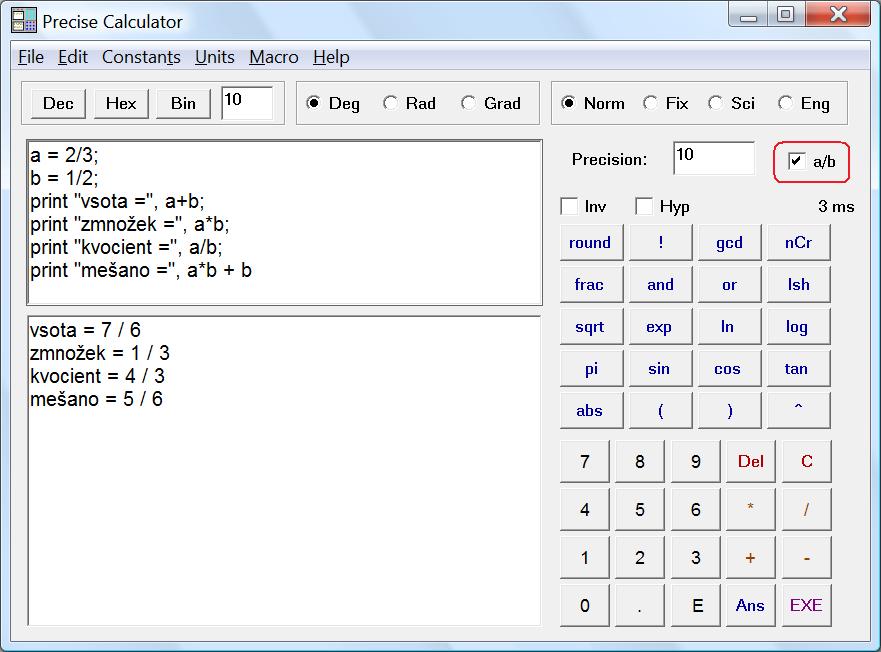Tick the Hyp checkbox
The image size is (881, 652).
pos(645,207)
